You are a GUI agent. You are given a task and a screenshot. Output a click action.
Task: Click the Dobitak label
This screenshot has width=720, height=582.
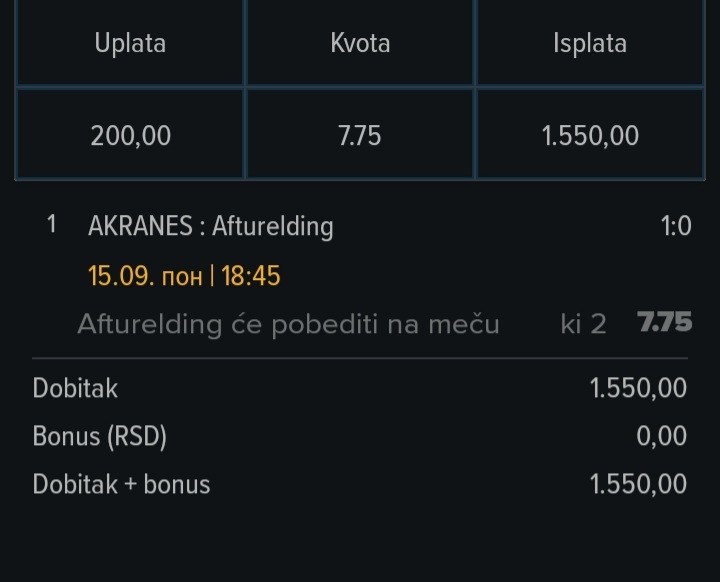[75, 389]
